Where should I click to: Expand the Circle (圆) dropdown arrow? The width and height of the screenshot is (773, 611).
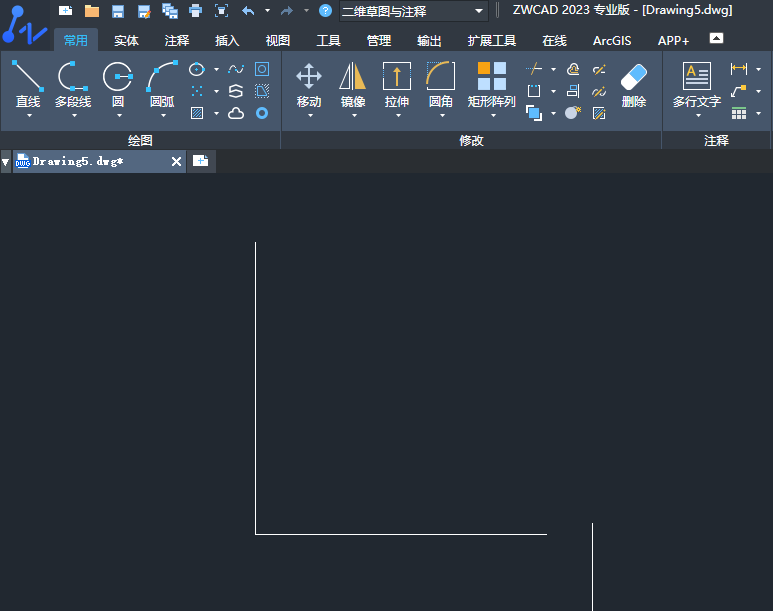pos(119,116)
